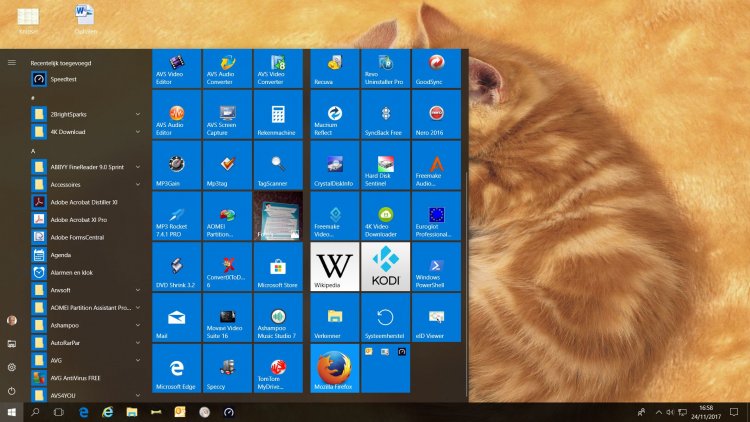
Task: Launch the Mp3tag tile
Action: (227, 167)
